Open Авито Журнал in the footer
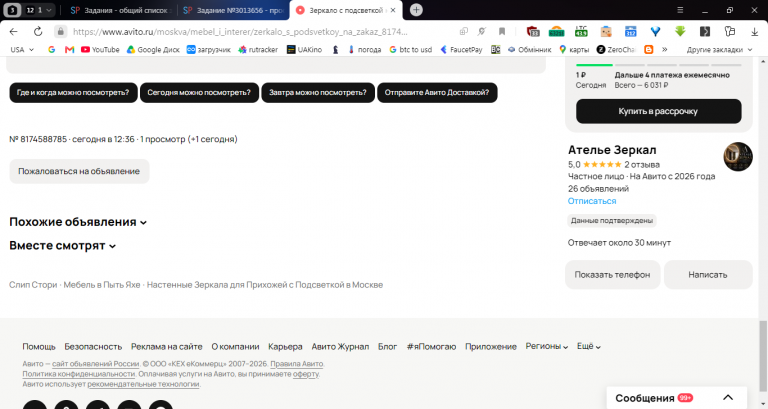This screenshot has width=768, height=409. (340, 346)
